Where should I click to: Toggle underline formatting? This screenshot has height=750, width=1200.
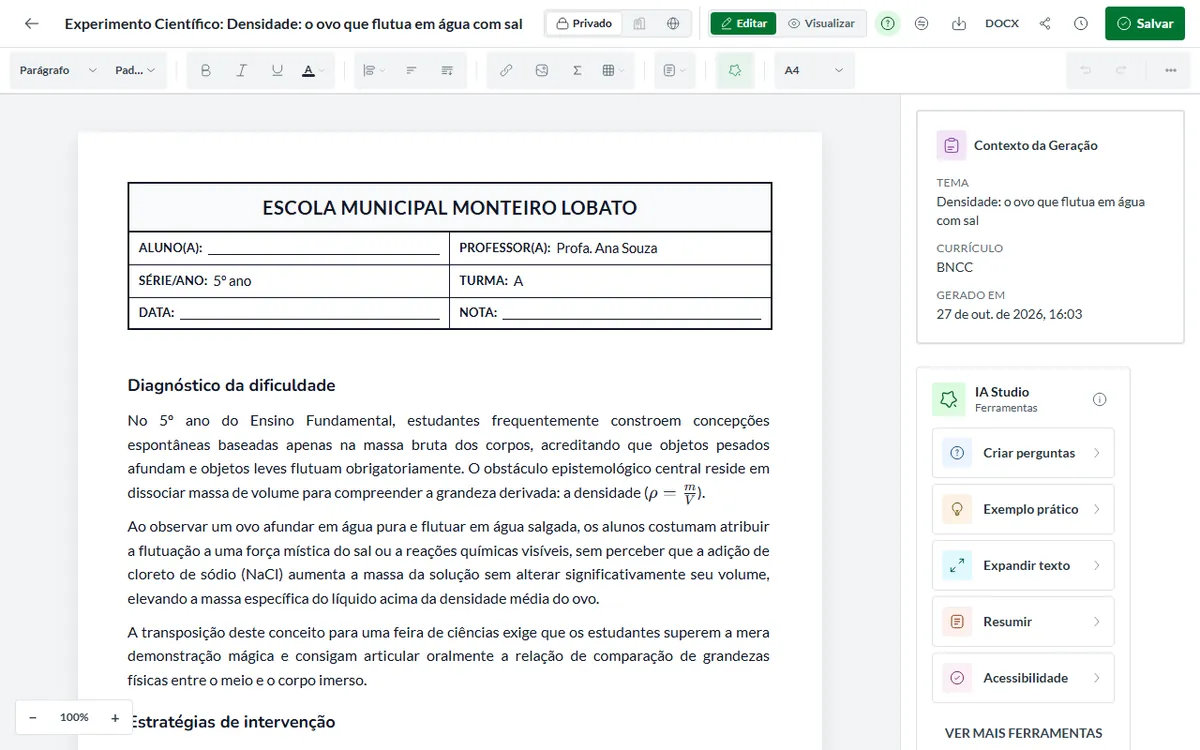click(x=277, y=70)
